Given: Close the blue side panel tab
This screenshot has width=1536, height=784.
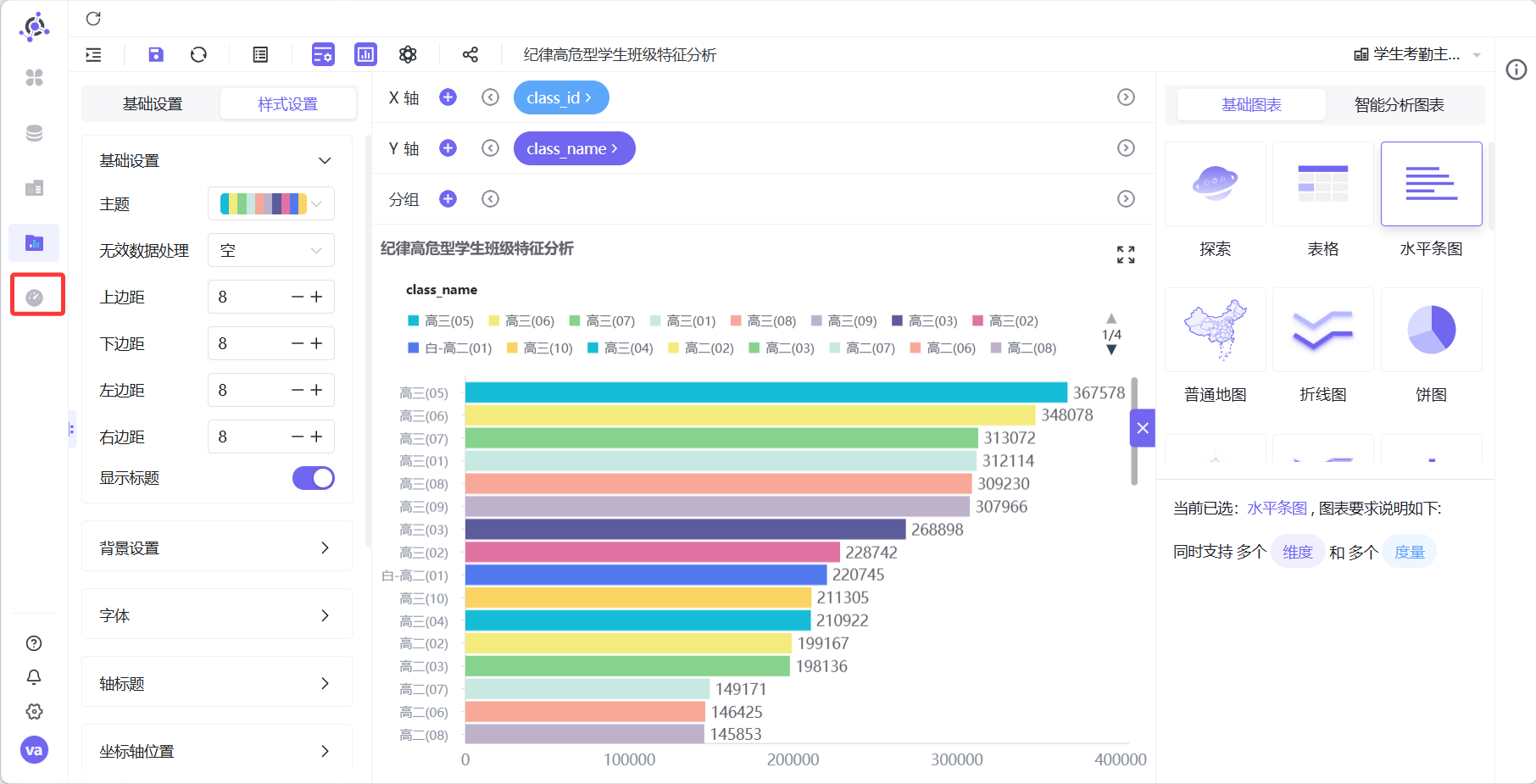Looking at the screenshot, I should (1143, 428).
